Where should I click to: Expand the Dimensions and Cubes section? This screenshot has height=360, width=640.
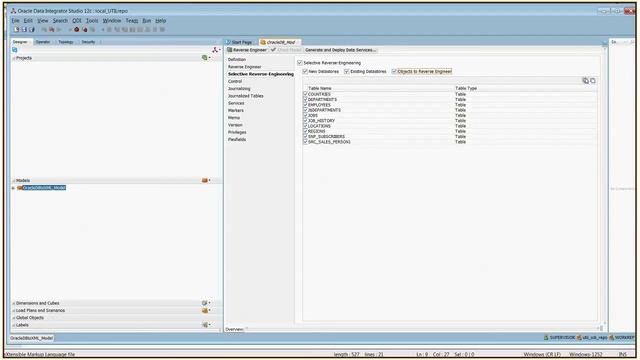click(13, 304)
